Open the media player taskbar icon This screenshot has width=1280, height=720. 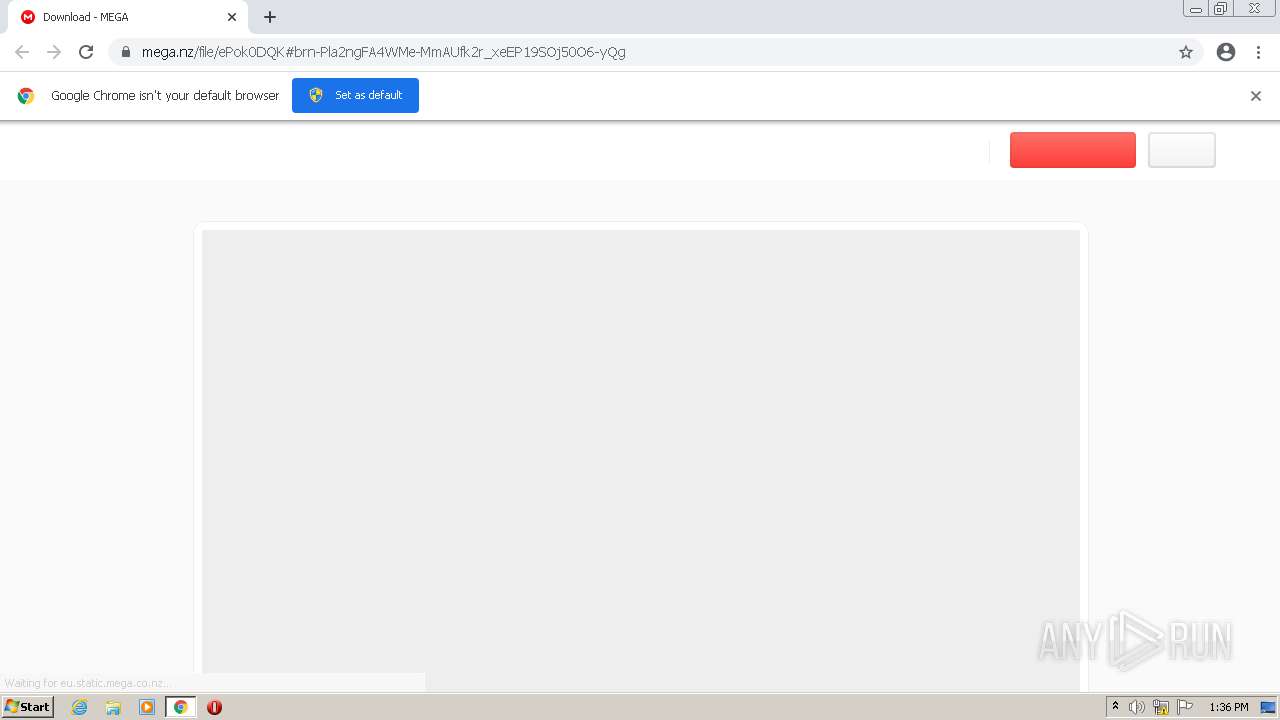[x=147, y=707]
